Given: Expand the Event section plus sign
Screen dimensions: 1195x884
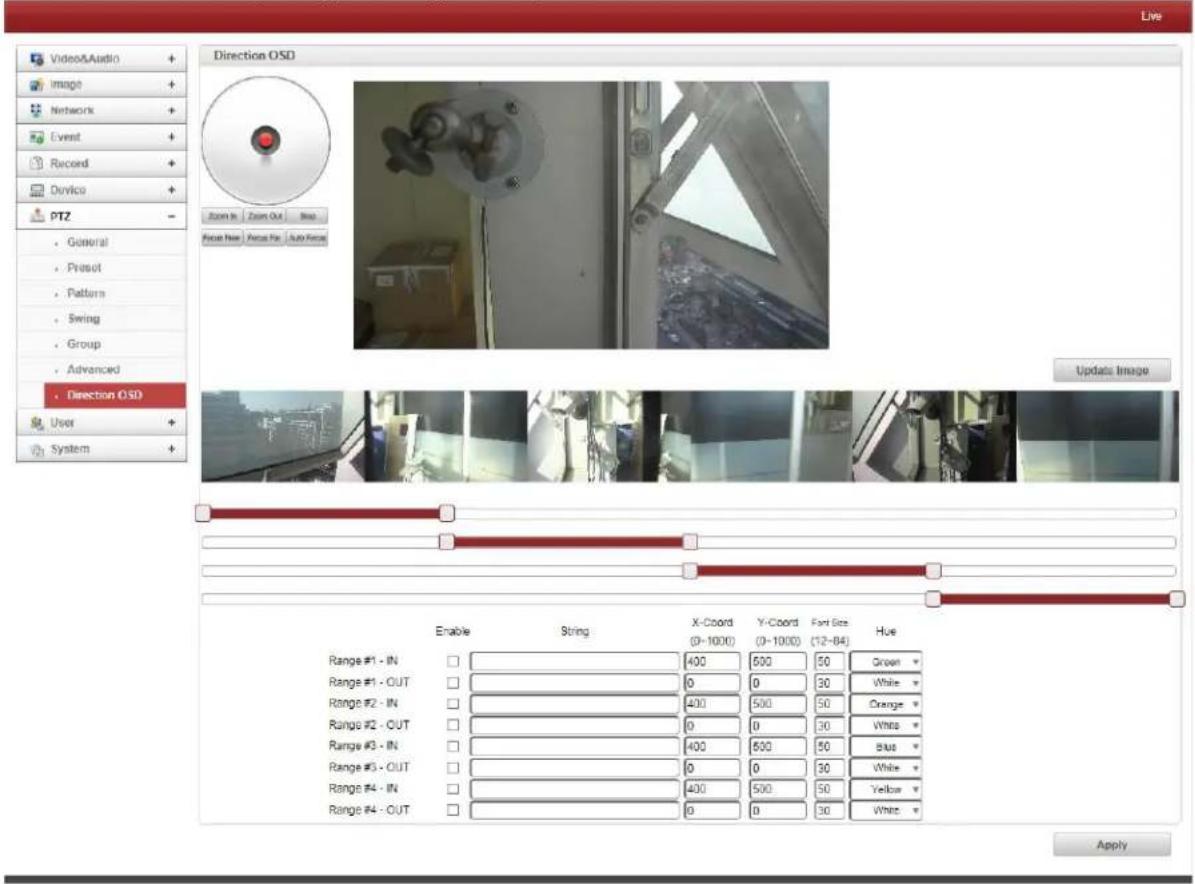Looking at the screenshot, I should pyautogui.click(x=171, y=137).
